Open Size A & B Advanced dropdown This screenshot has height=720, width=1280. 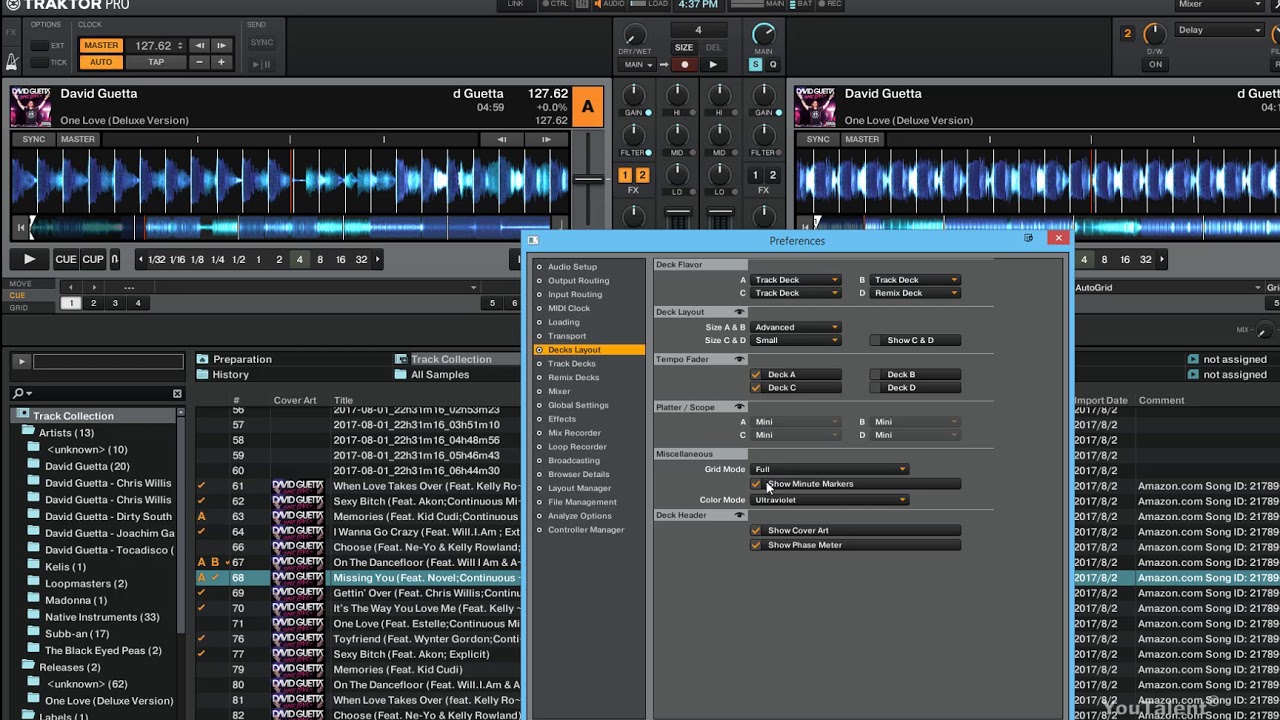pos(795,327)
